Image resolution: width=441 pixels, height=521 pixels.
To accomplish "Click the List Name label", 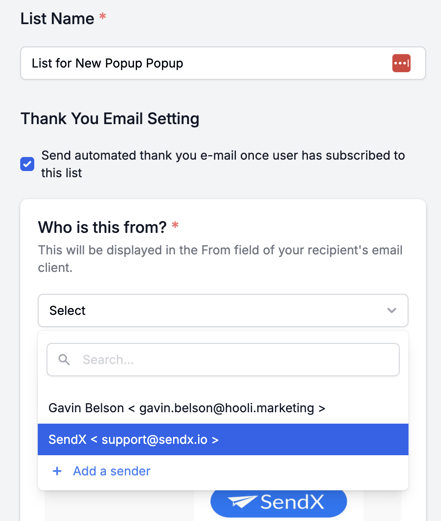I will 57,18.
